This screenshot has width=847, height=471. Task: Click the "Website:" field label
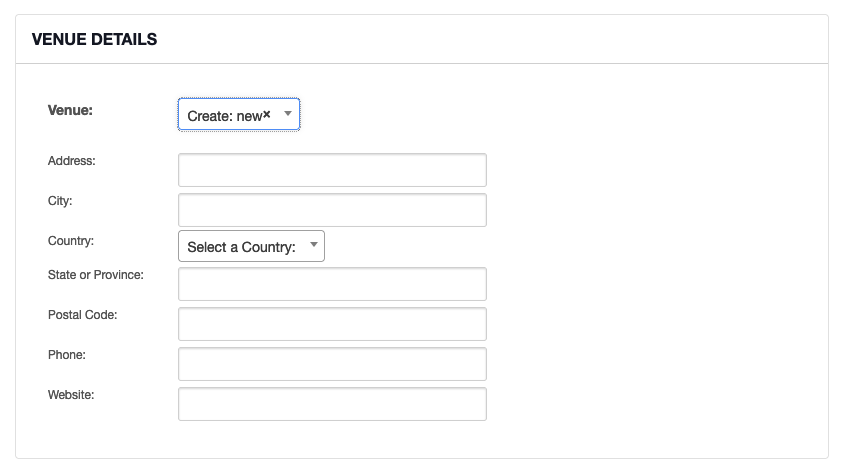click(x=71, y=395)
